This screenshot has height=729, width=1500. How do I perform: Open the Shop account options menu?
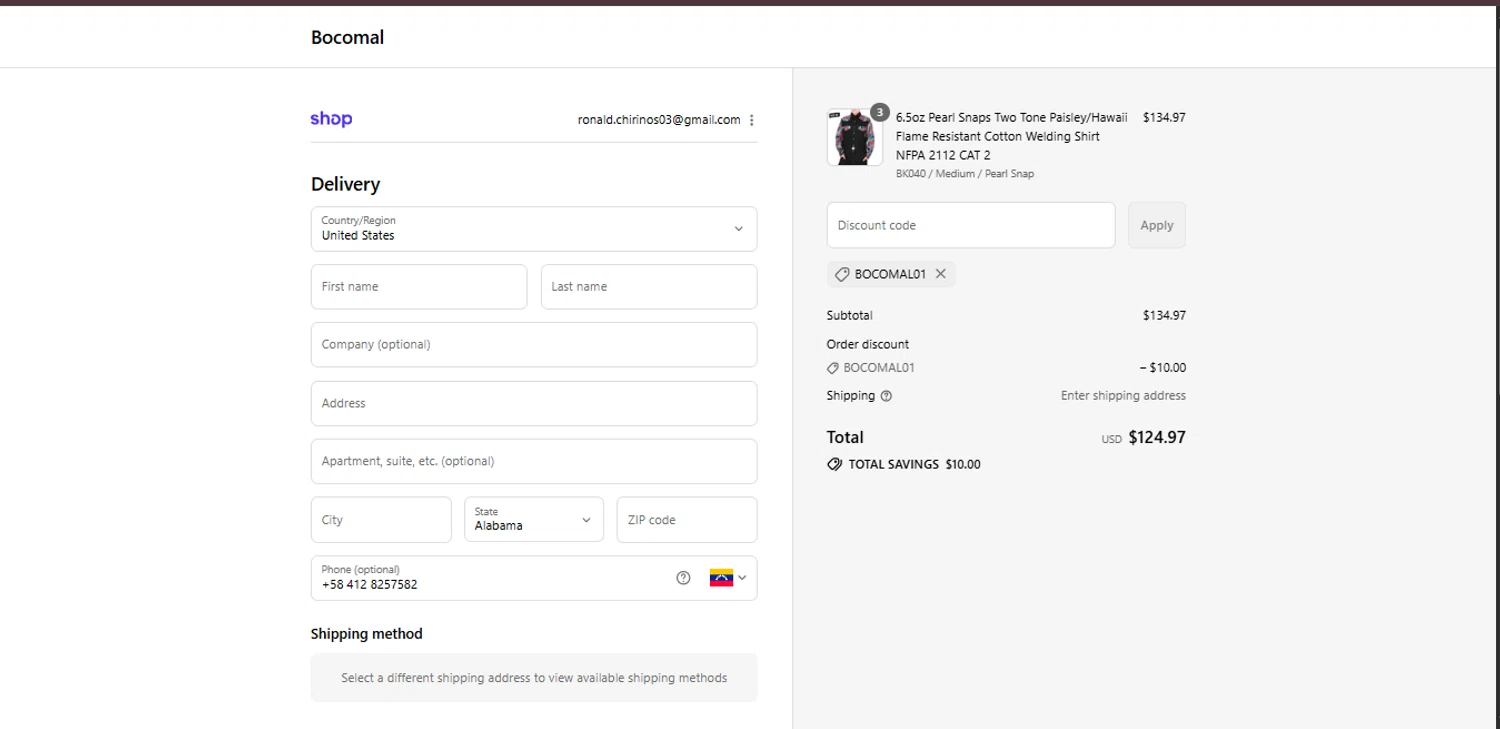751,120
